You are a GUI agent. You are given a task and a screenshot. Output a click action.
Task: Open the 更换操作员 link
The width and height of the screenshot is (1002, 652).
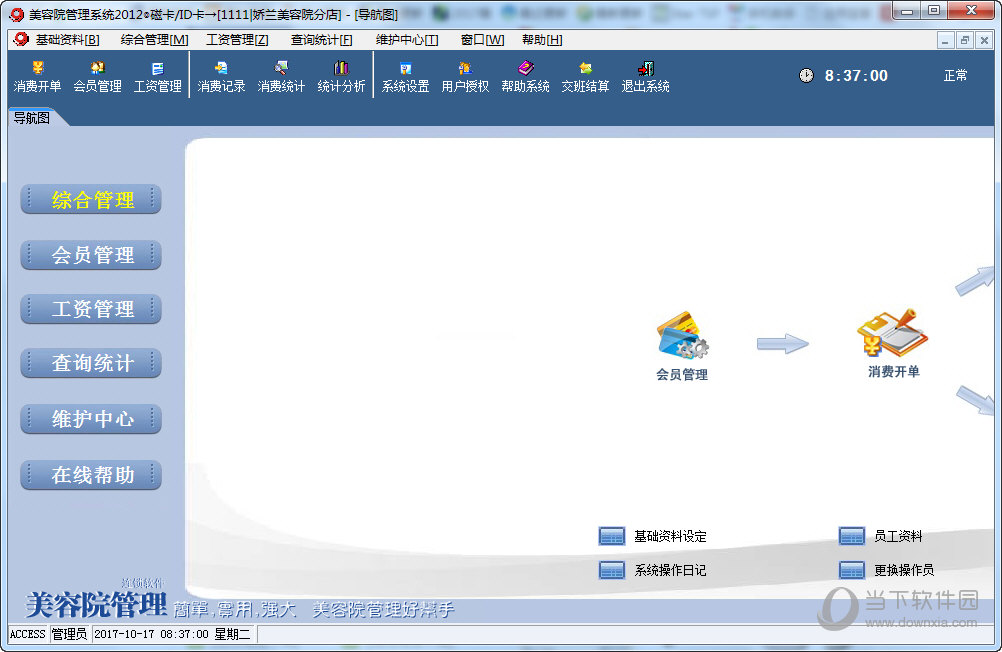coord(904,570)
